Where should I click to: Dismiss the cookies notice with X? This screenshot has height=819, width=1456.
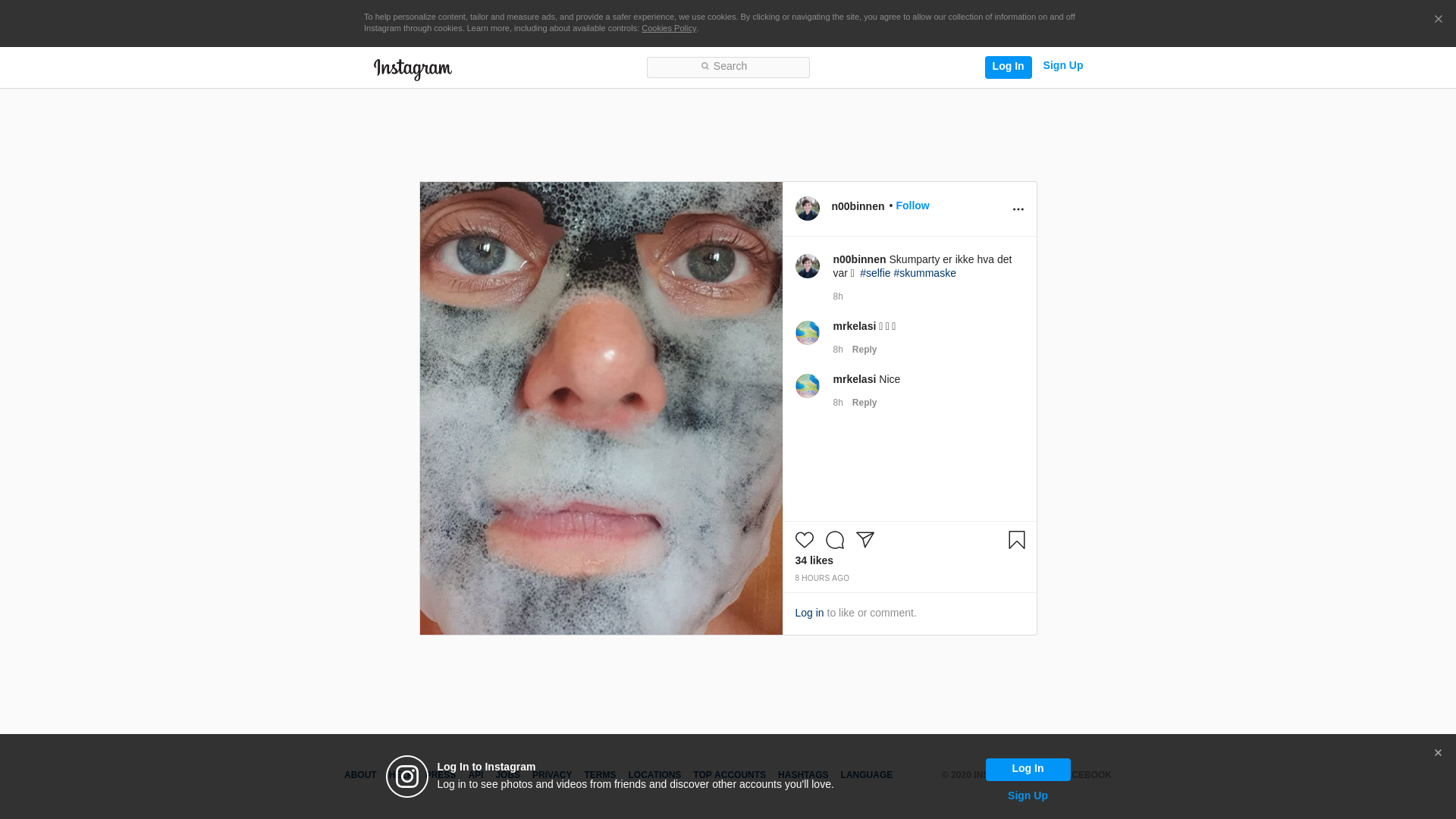[1438, 20]
